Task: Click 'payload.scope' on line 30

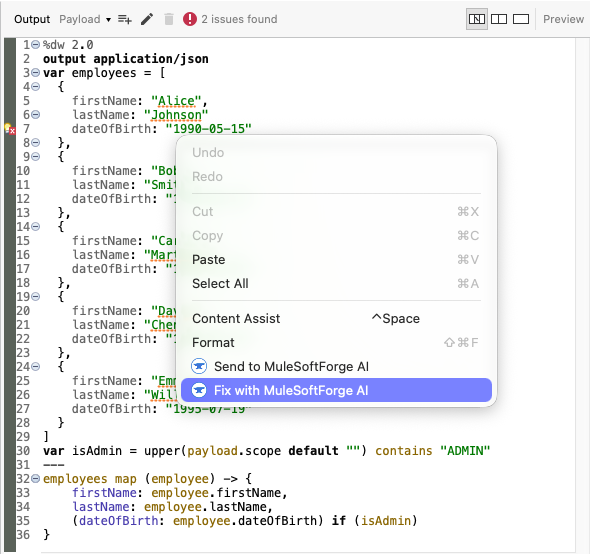Action: click(x=234, y=451)
